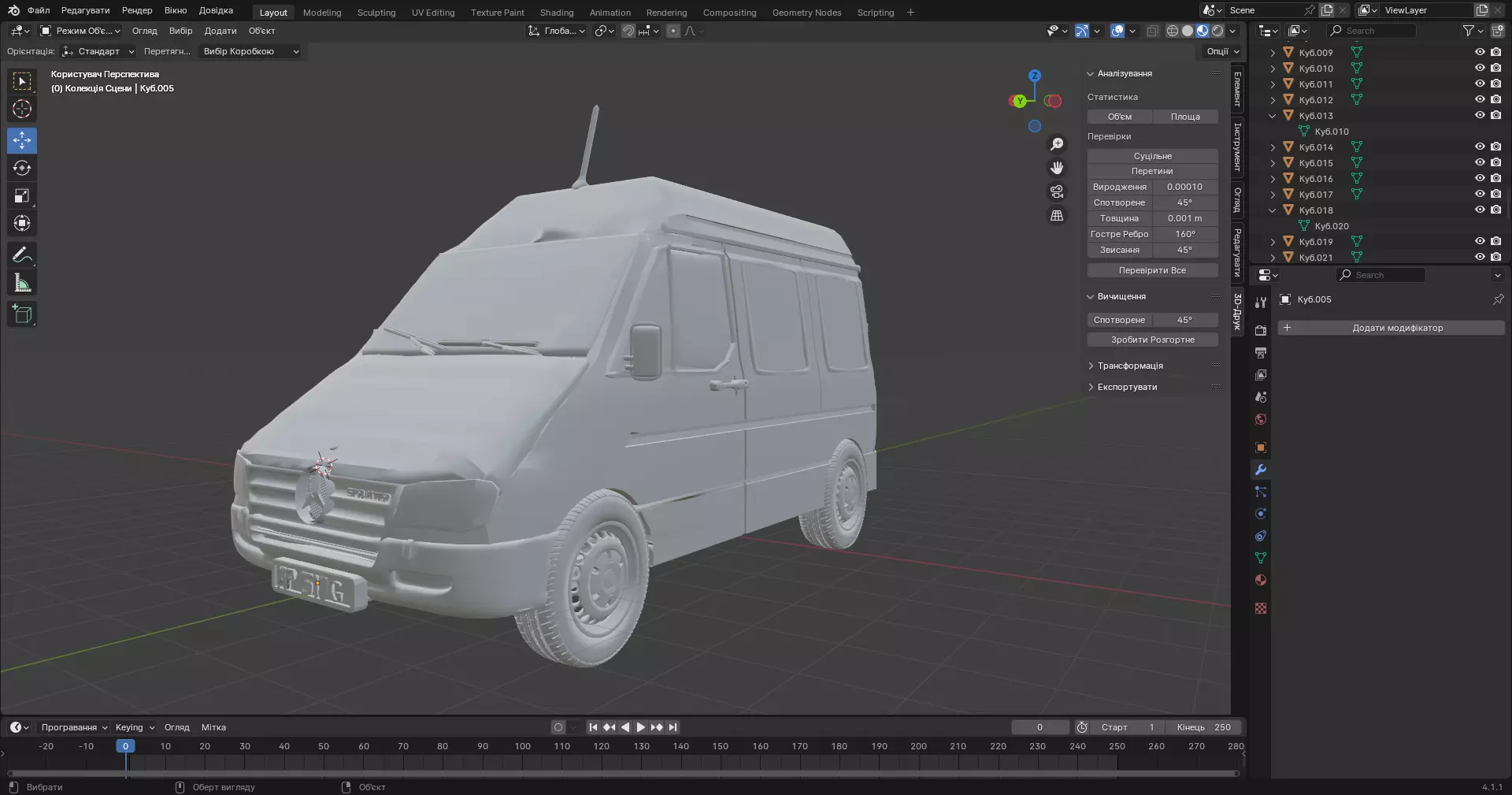Screen dimensions: 1512x795
Task: Toggle X-ray display in viewport header
Action: coord(1152,31)
